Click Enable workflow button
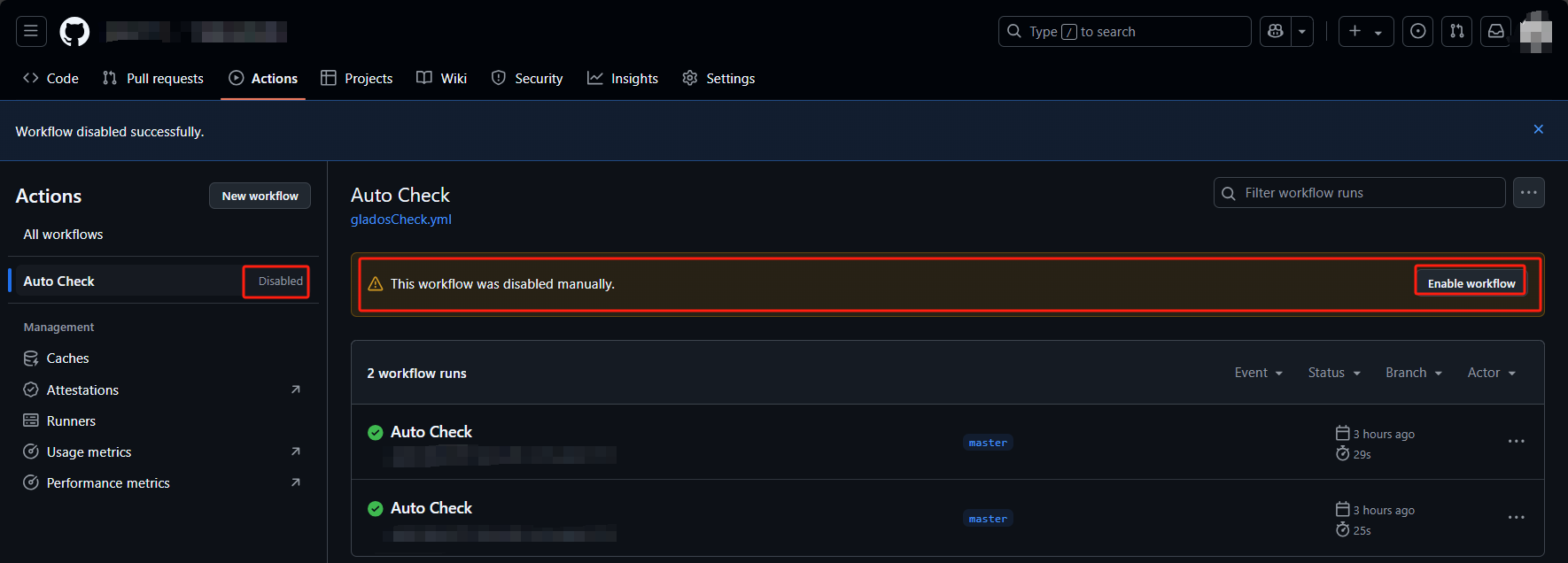Viewport: 1568px width, 563px height. click(x=1471, y=283)
